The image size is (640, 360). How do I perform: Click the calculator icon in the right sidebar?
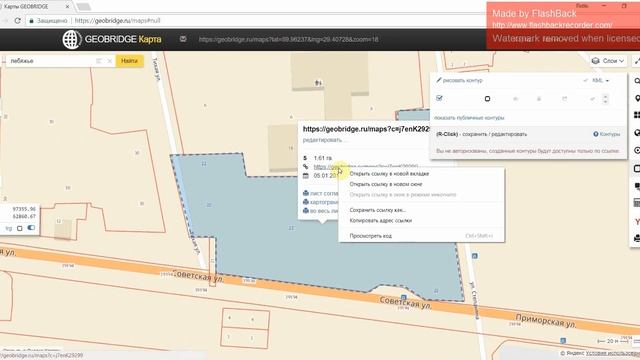pos(637,203)
